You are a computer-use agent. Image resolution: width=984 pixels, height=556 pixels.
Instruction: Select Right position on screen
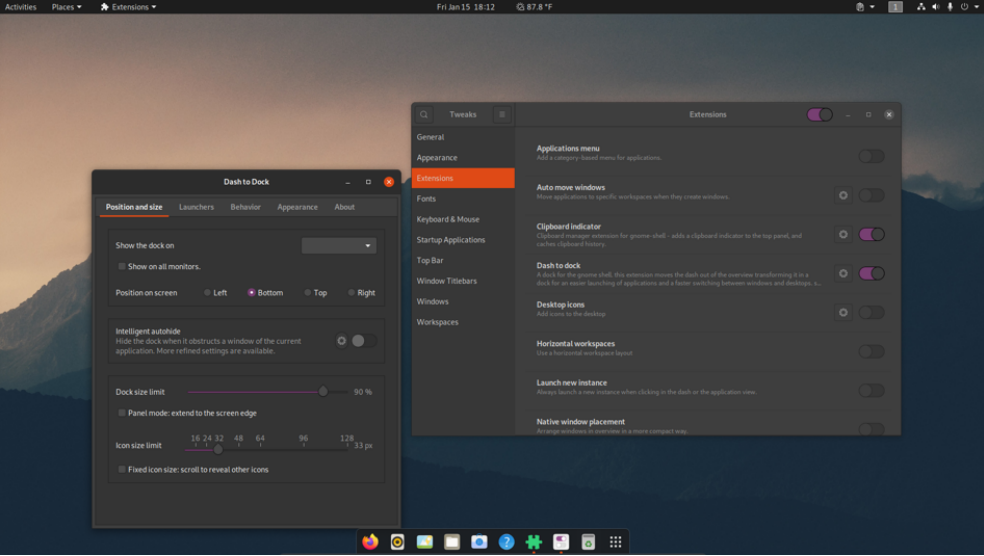[x=351, y=292]
